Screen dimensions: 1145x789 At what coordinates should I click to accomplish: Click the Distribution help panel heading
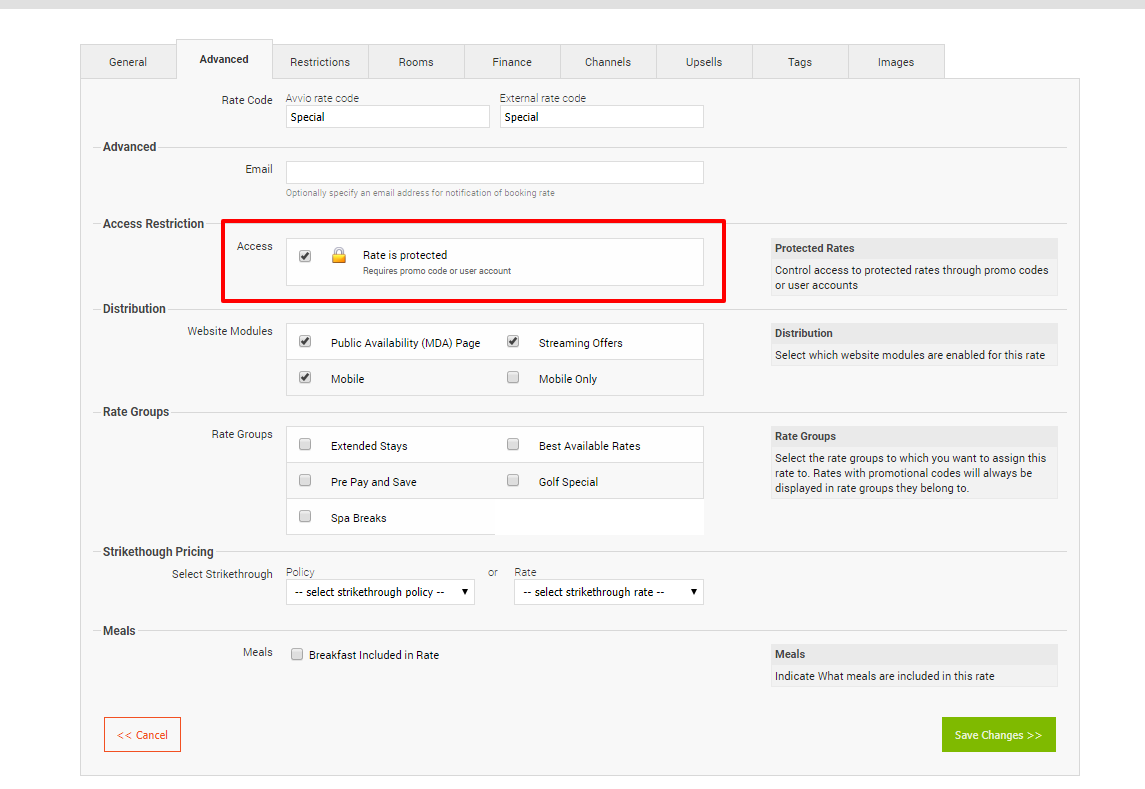coord(803,333)
